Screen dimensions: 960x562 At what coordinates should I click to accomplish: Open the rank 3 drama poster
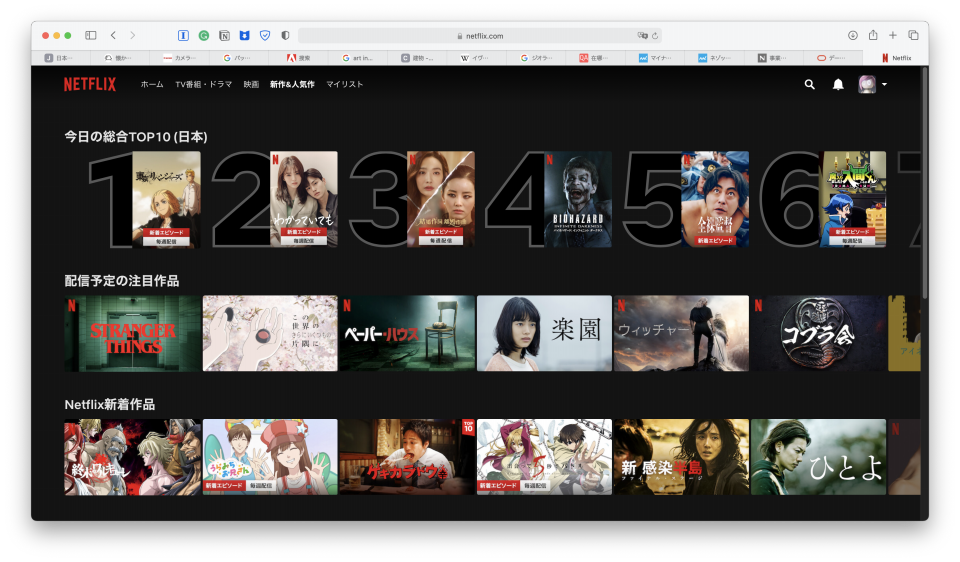tap(441, 200)
